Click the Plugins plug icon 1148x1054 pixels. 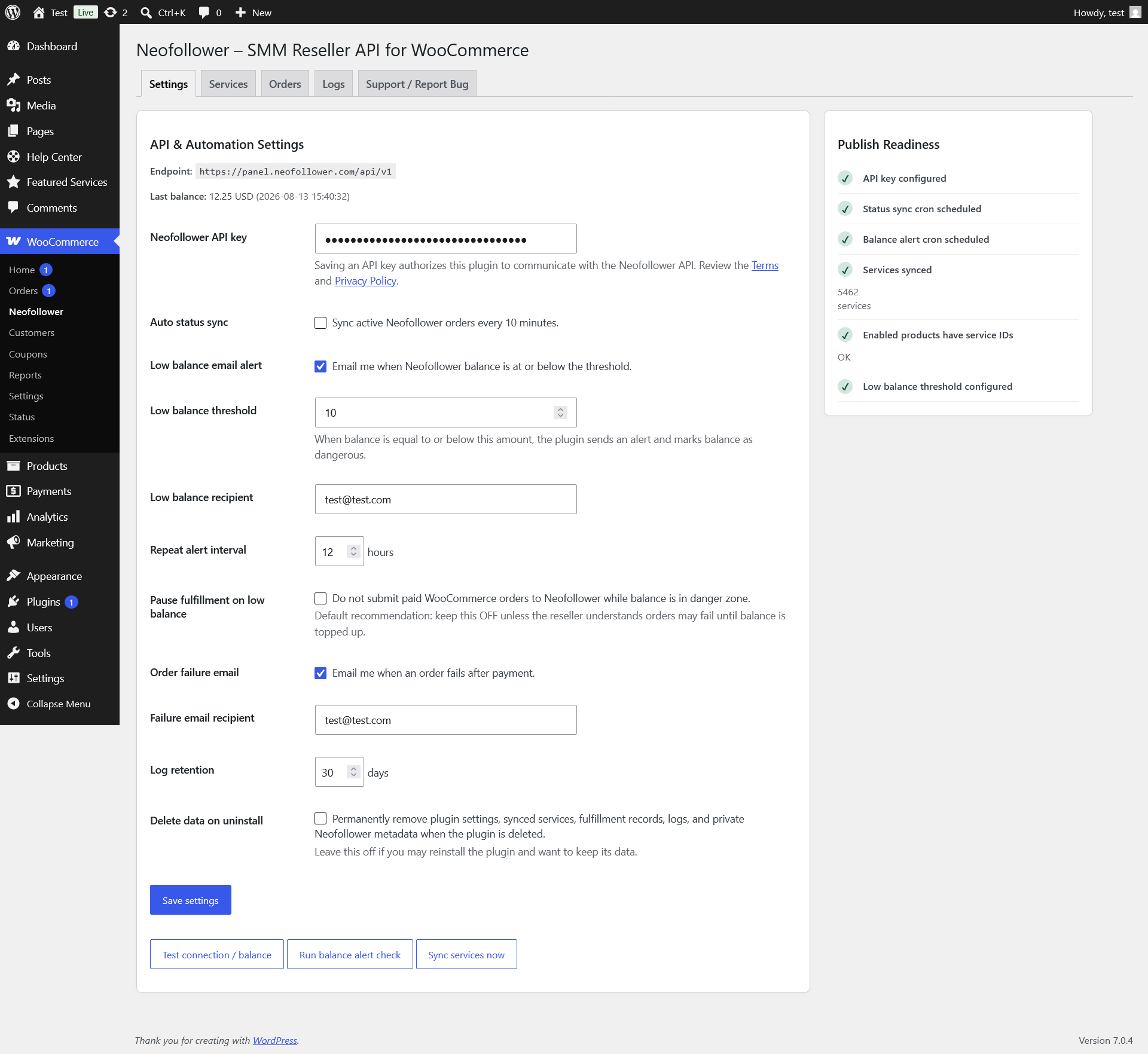click(13, 601)
